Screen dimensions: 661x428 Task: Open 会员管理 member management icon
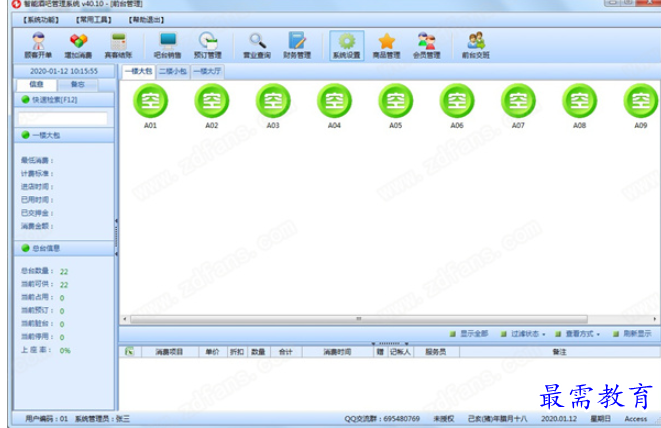coord(427,46)
